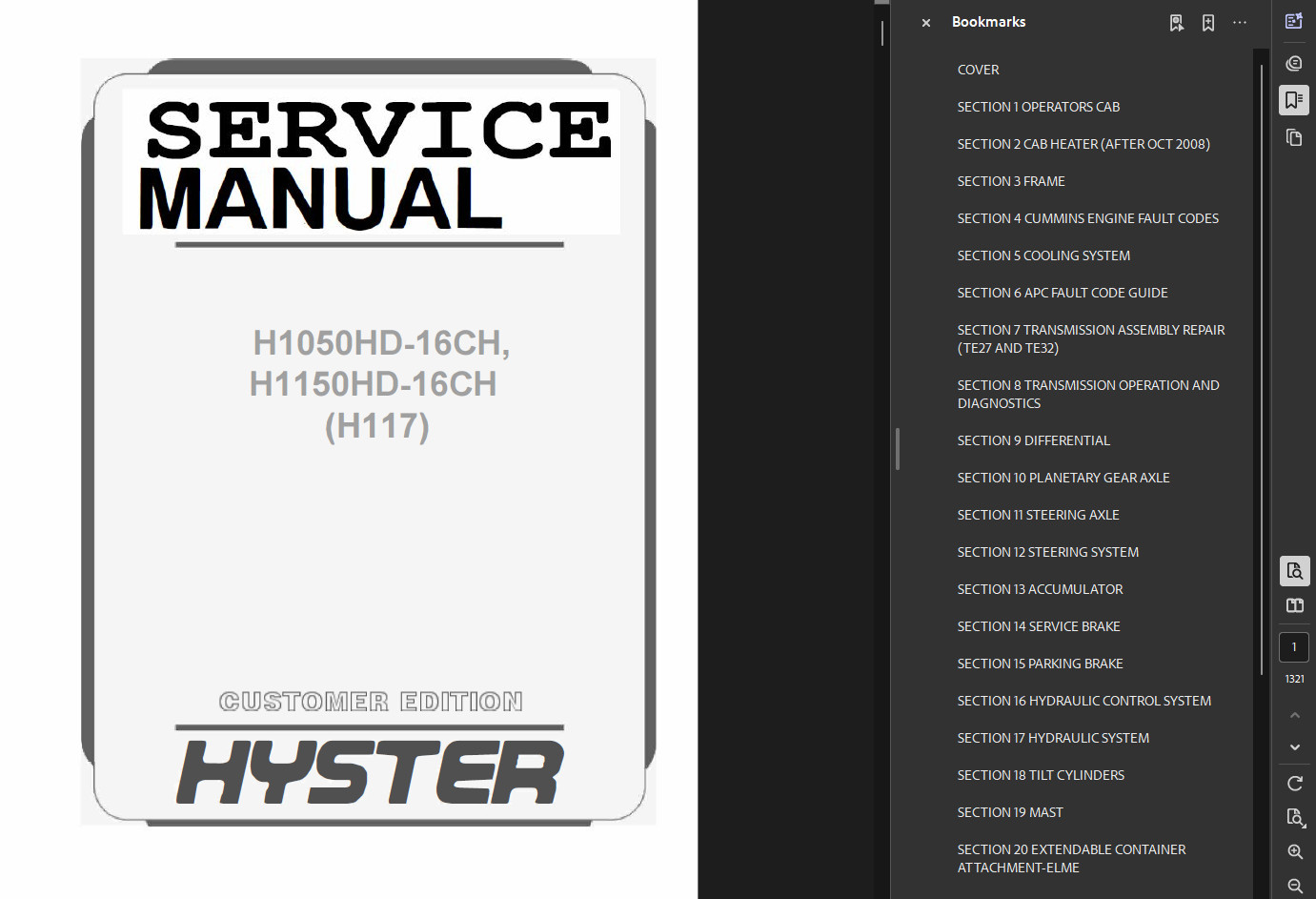Toggle the bookmarks sidebar icon

1294,100
